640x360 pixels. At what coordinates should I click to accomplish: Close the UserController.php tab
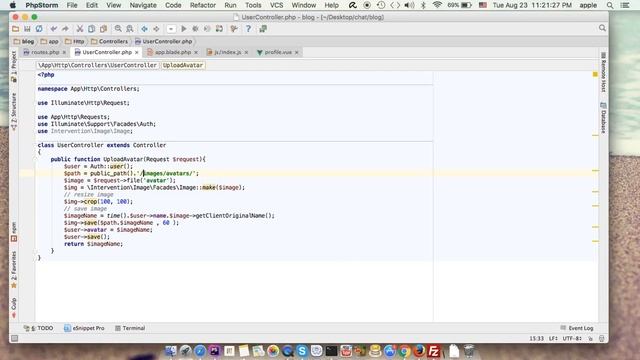[x=137, y=53]
